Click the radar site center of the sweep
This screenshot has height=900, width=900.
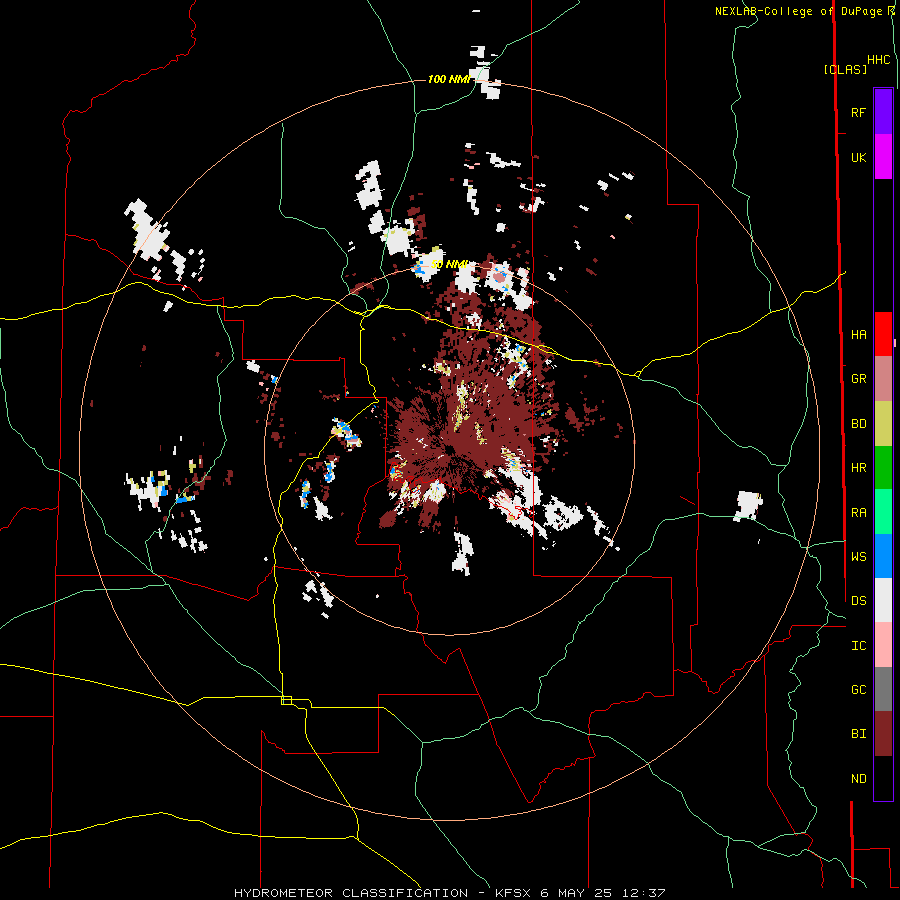click(449, 449)
